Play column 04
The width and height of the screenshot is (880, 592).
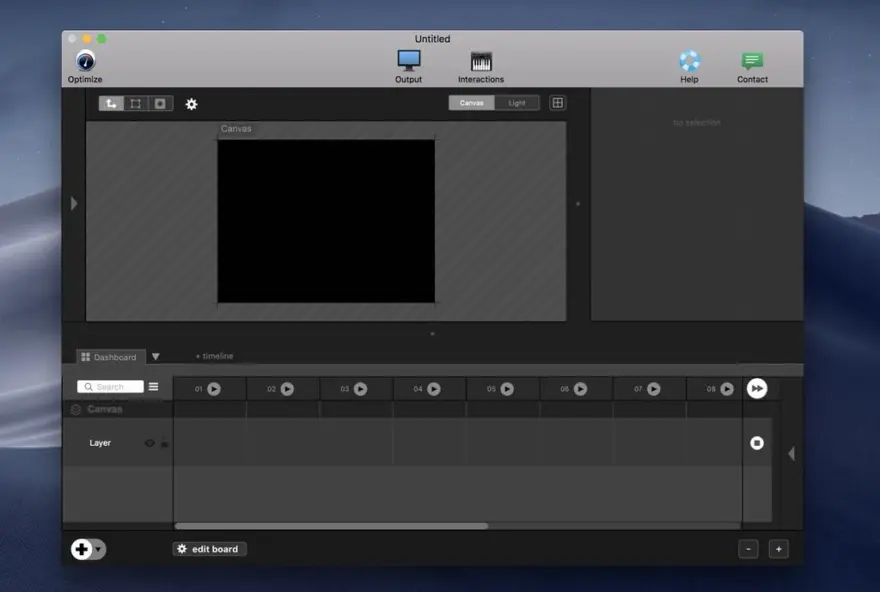click(434, 389)
